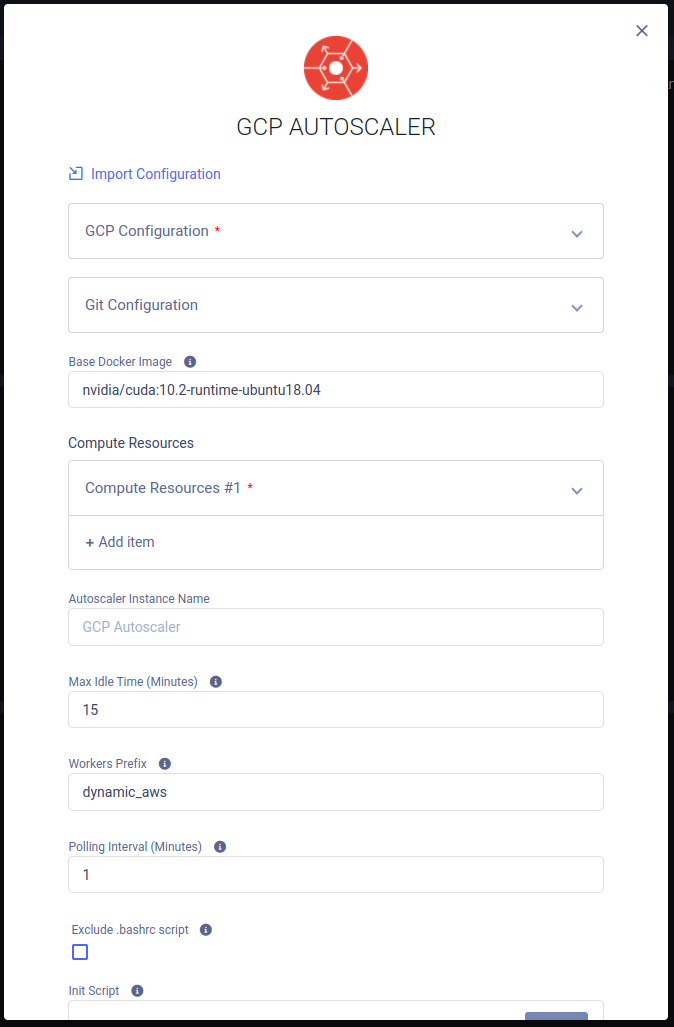
Task: Expand the GCP Configuration section
Action: click(x=576, y=233)
